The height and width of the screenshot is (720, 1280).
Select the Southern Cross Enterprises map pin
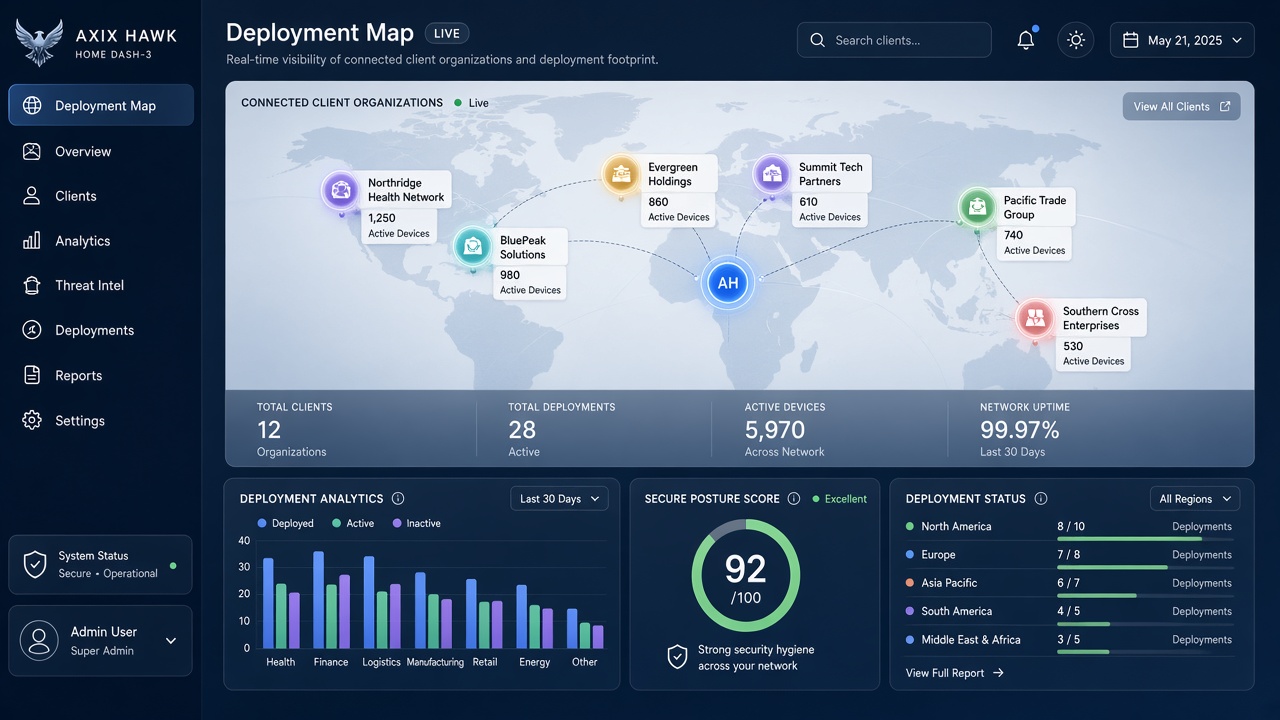tap(1035, 318)
